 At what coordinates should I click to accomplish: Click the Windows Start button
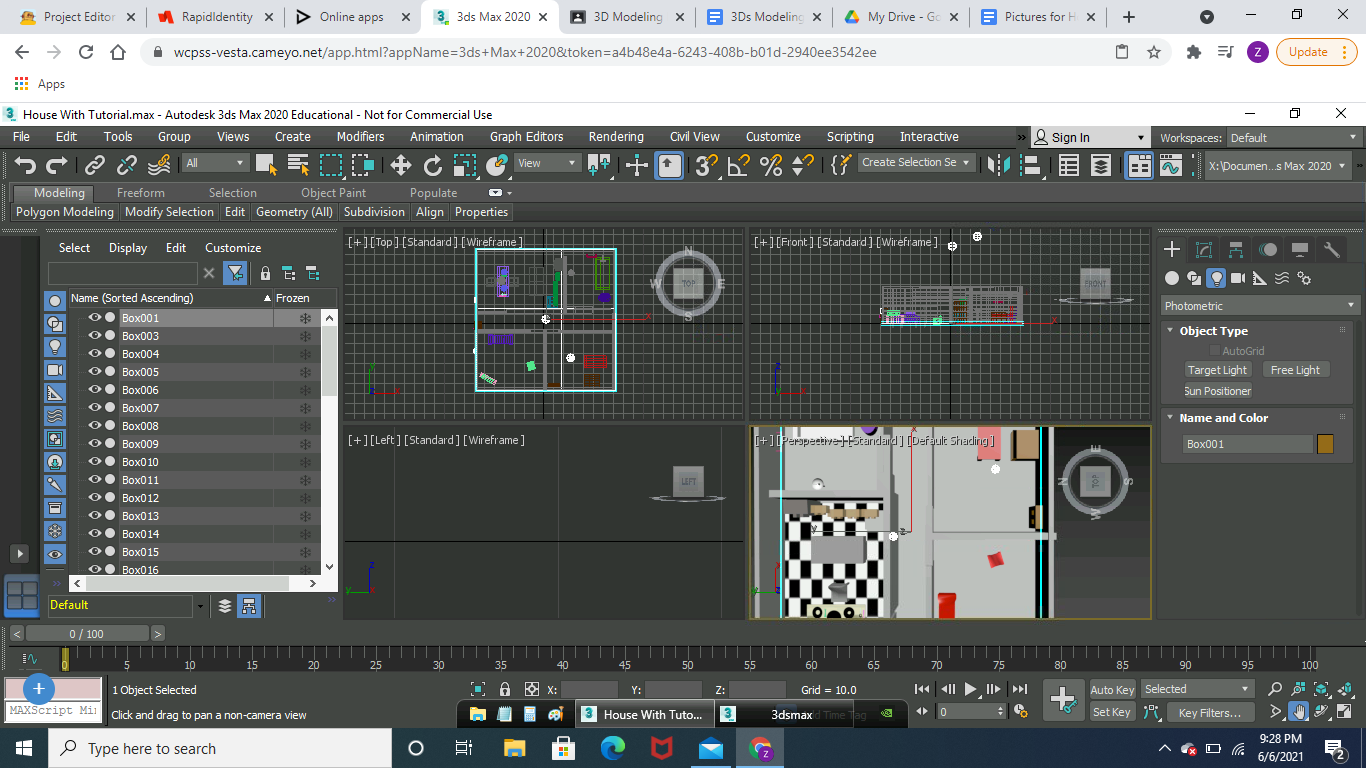click(24, 748)
